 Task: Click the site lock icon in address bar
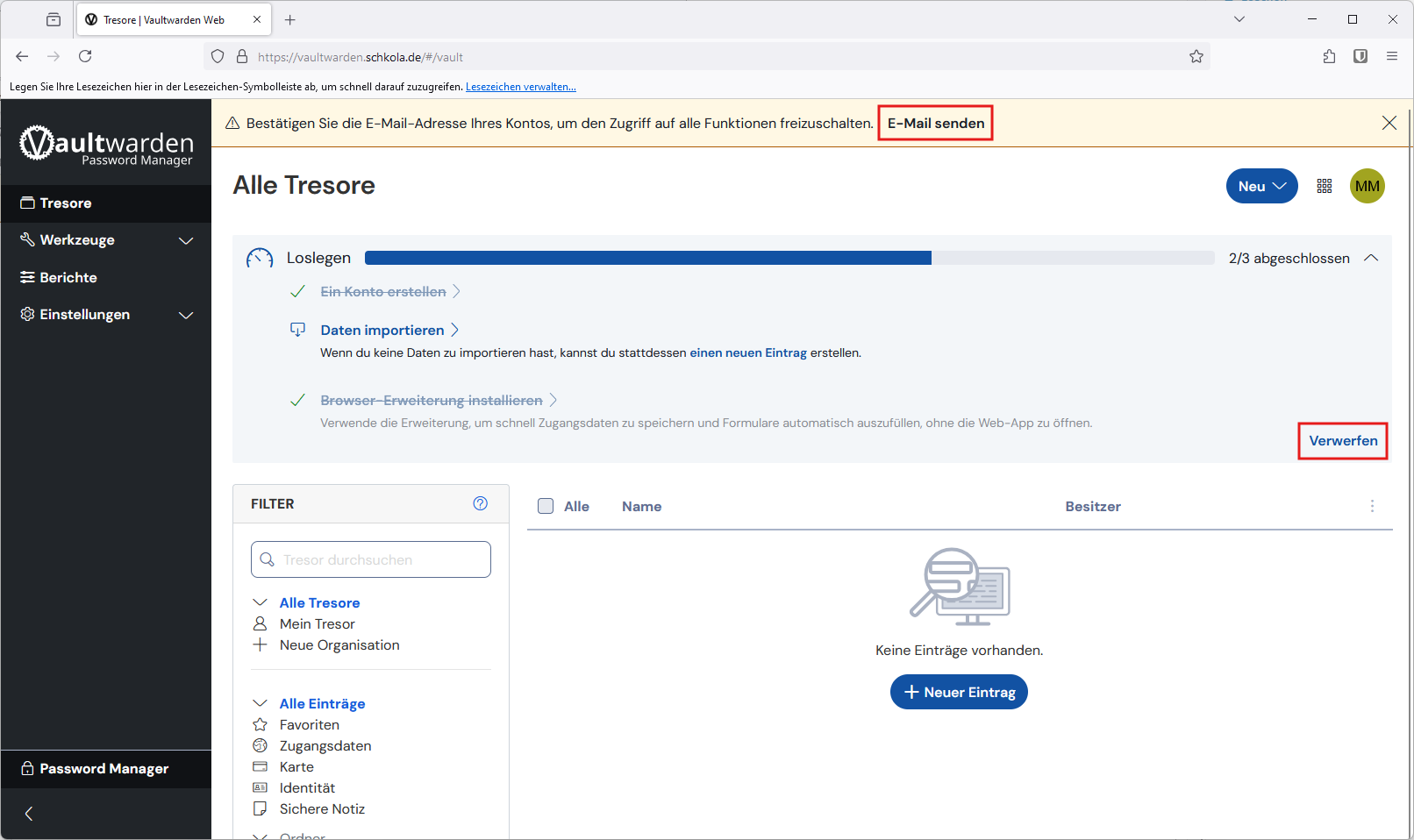click(242, 56)
